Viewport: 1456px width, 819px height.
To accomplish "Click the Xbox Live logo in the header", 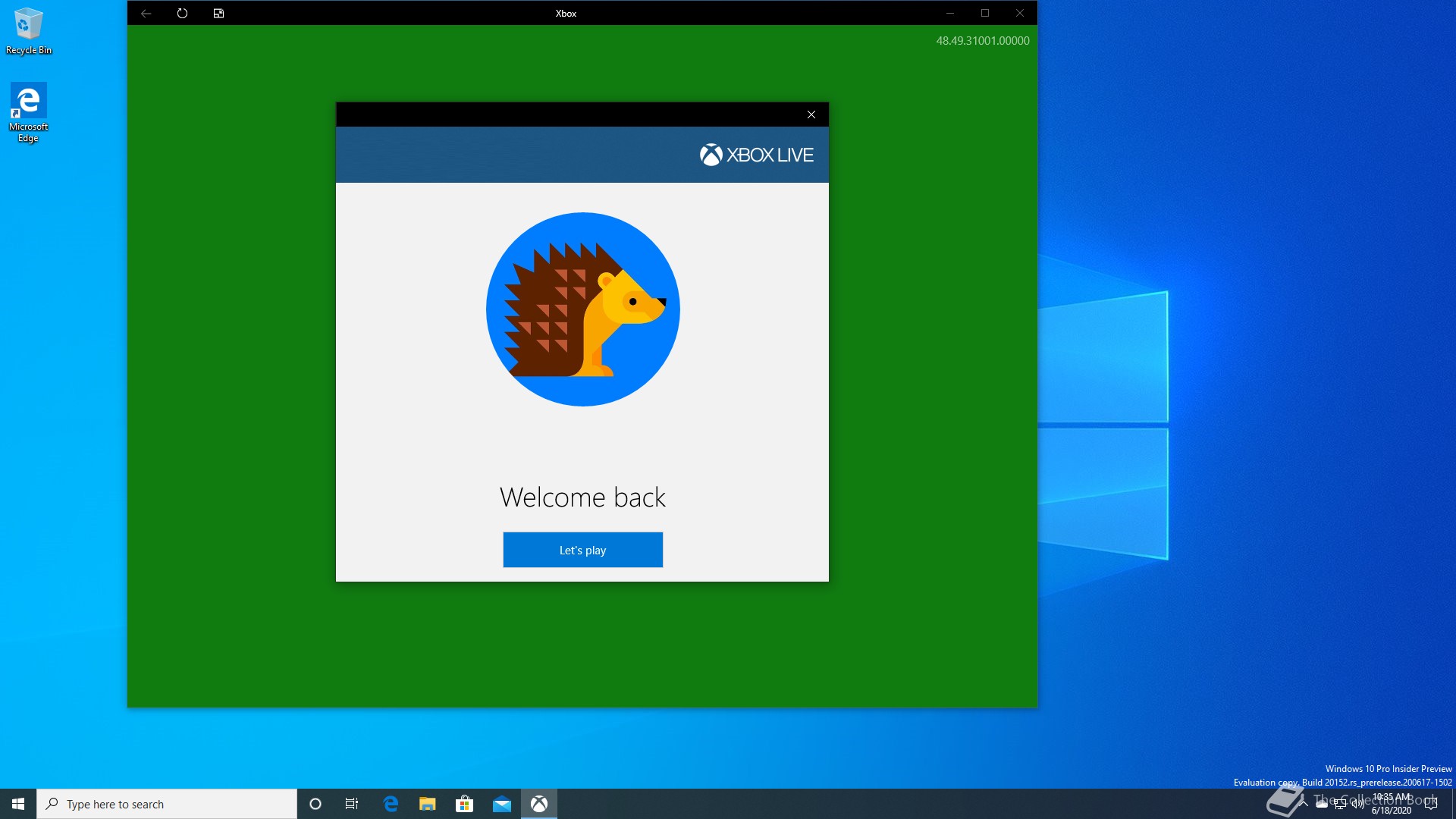I will pyautogui.click(x=756, y=155).
